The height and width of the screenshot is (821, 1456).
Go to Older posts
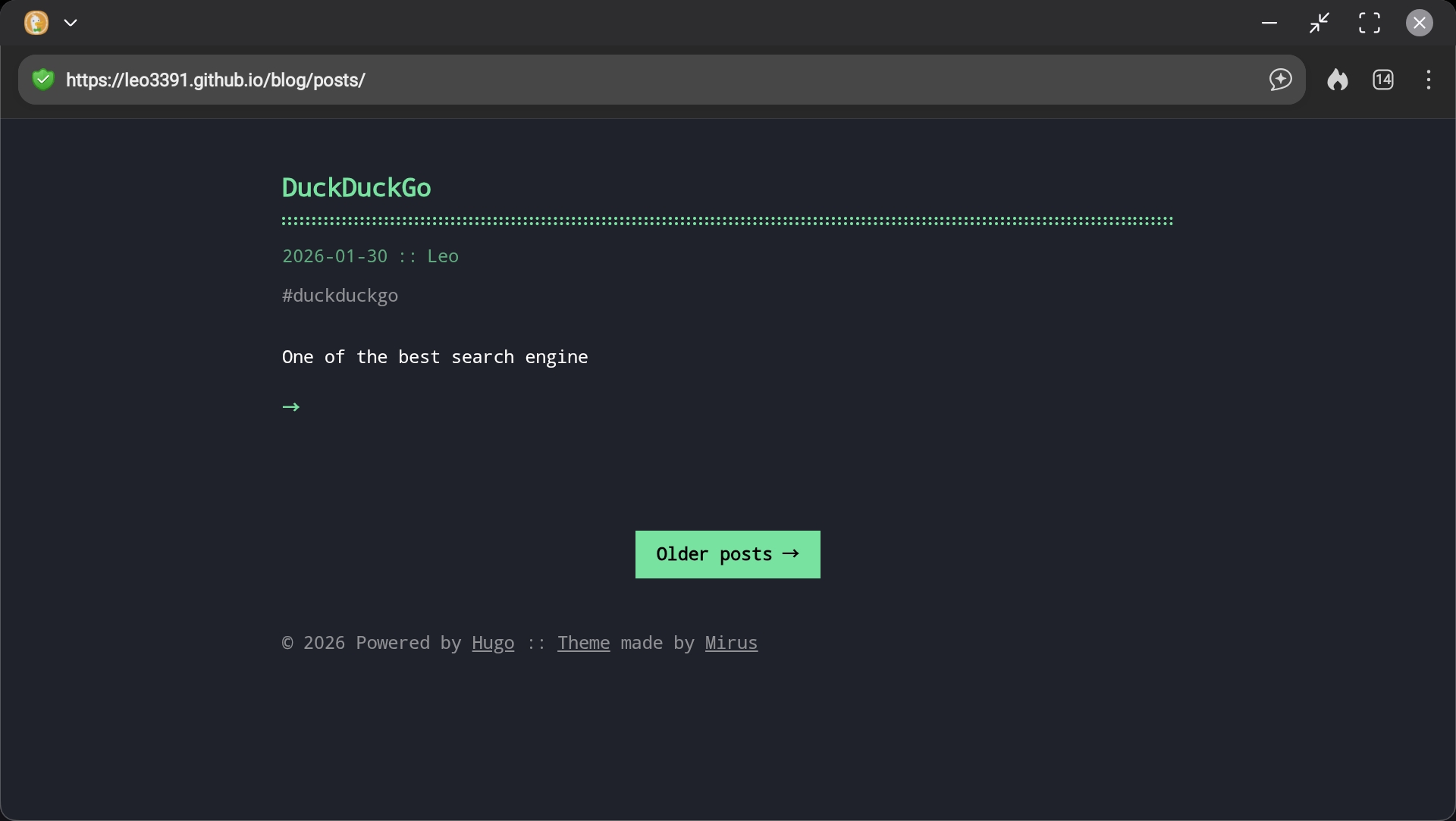[728, 554]
